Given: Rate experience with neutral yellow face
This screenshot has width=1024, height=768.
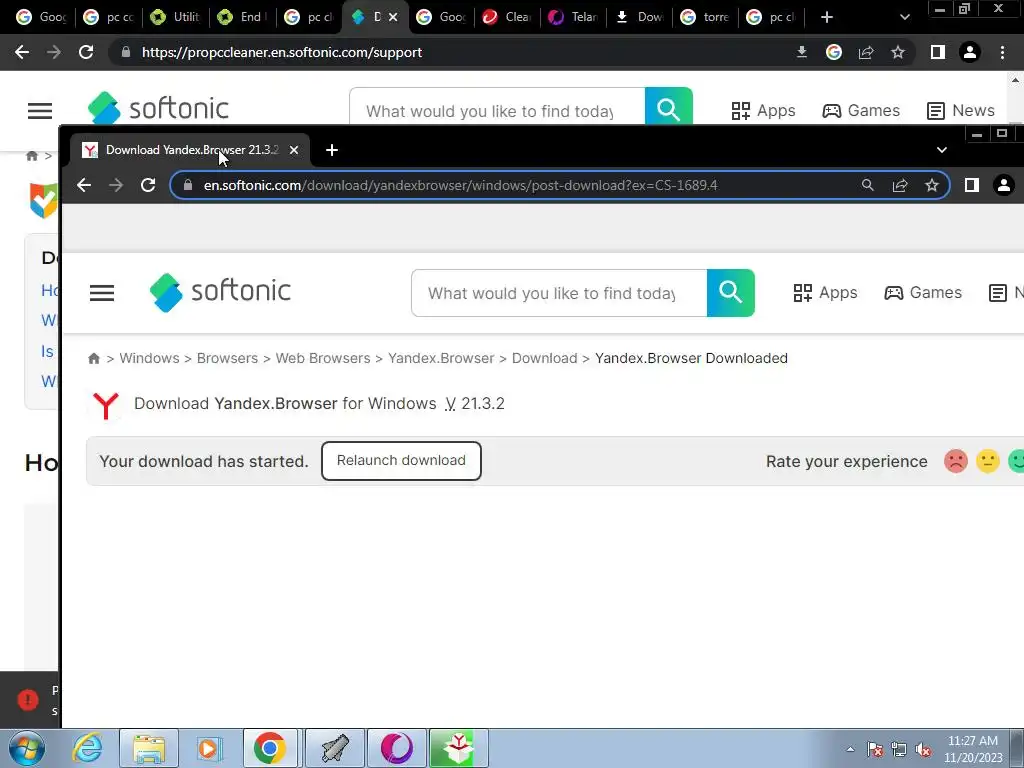Looking at the screenshot, I should click(987, 461).
